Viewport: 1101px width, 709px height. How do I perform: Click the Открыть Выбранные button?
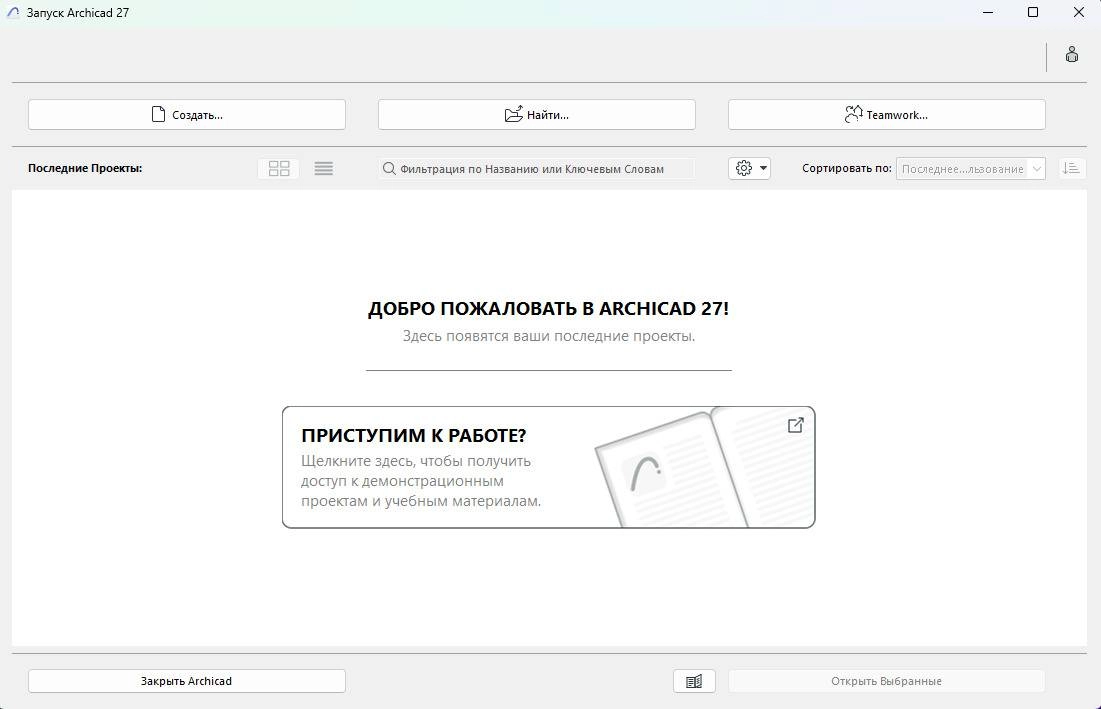tap(887, 681)
